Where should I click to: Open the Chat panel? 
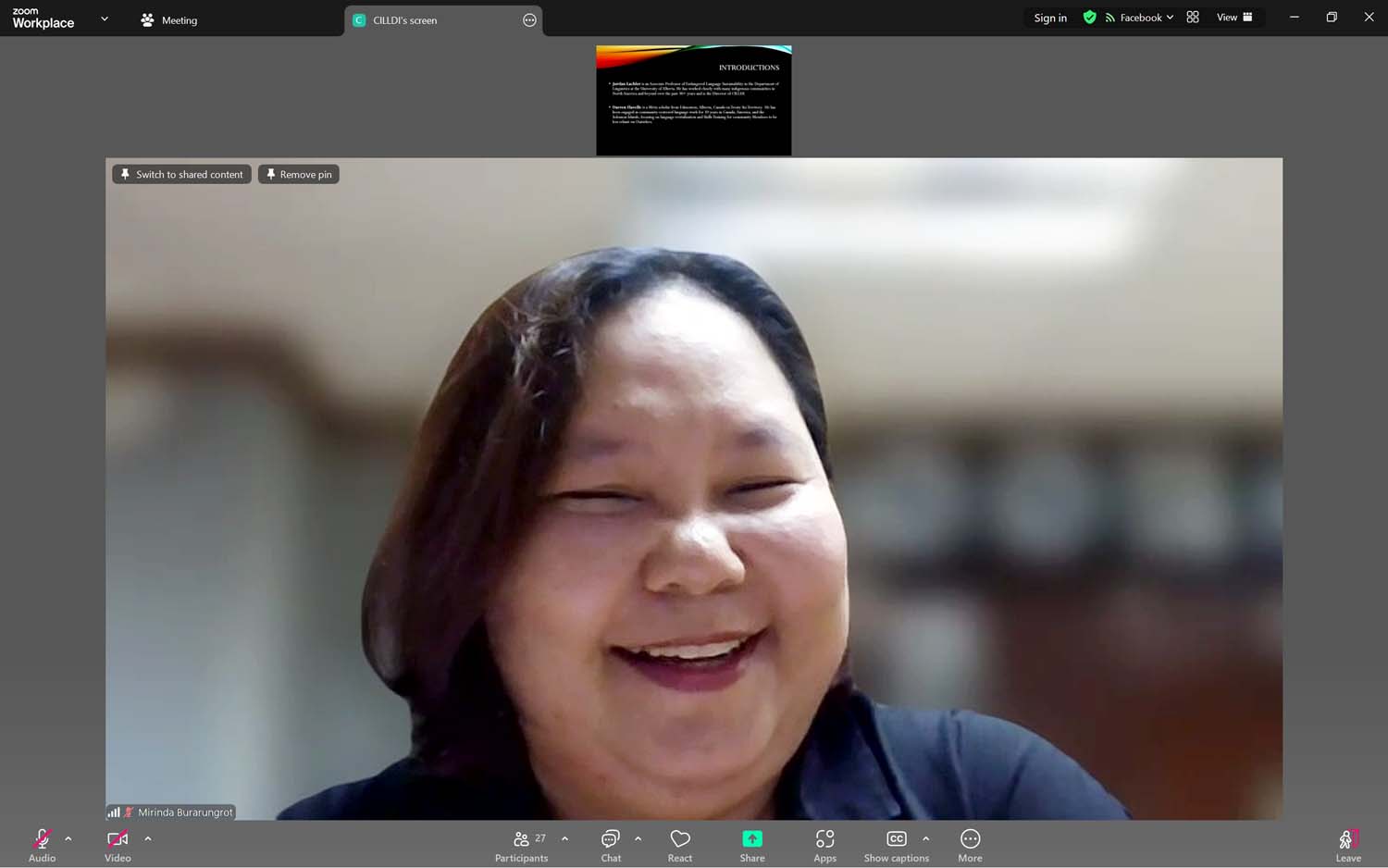tap(611, 844)
